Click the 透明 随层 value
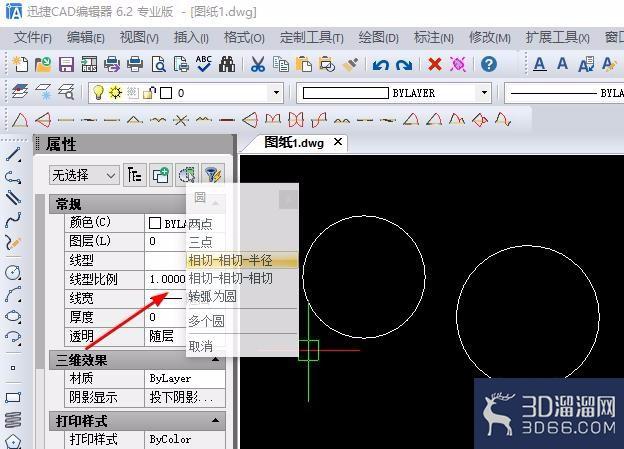 click(x=167, y=336)
